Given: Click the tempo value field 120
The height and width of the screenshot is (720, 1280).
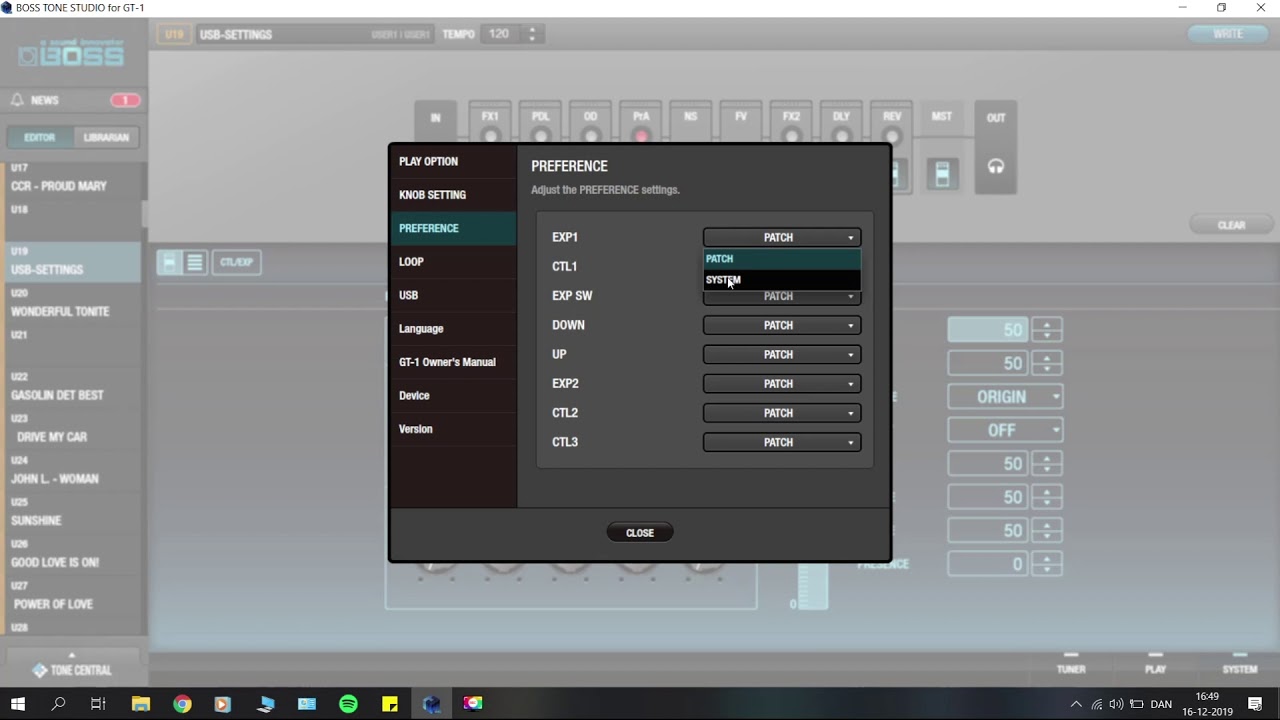Looking at the screenshot, I should [500, 34].
